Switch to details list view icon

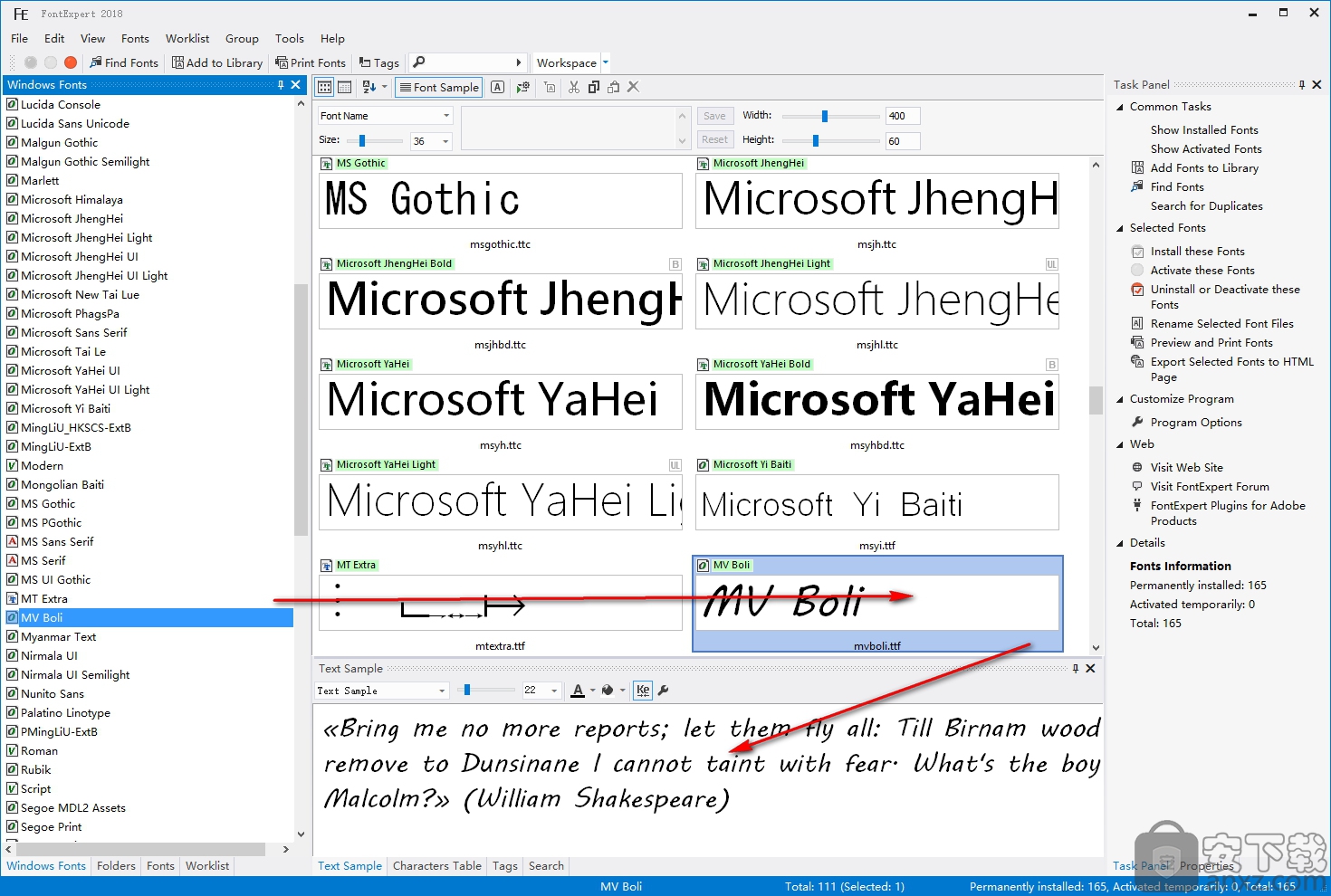tap(345, 87)
